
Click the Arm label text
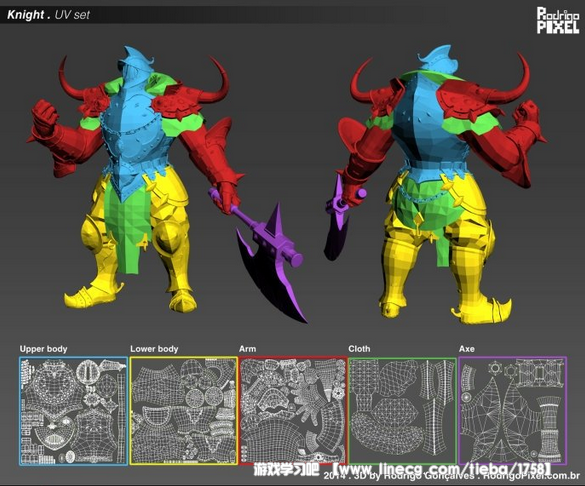247,349
